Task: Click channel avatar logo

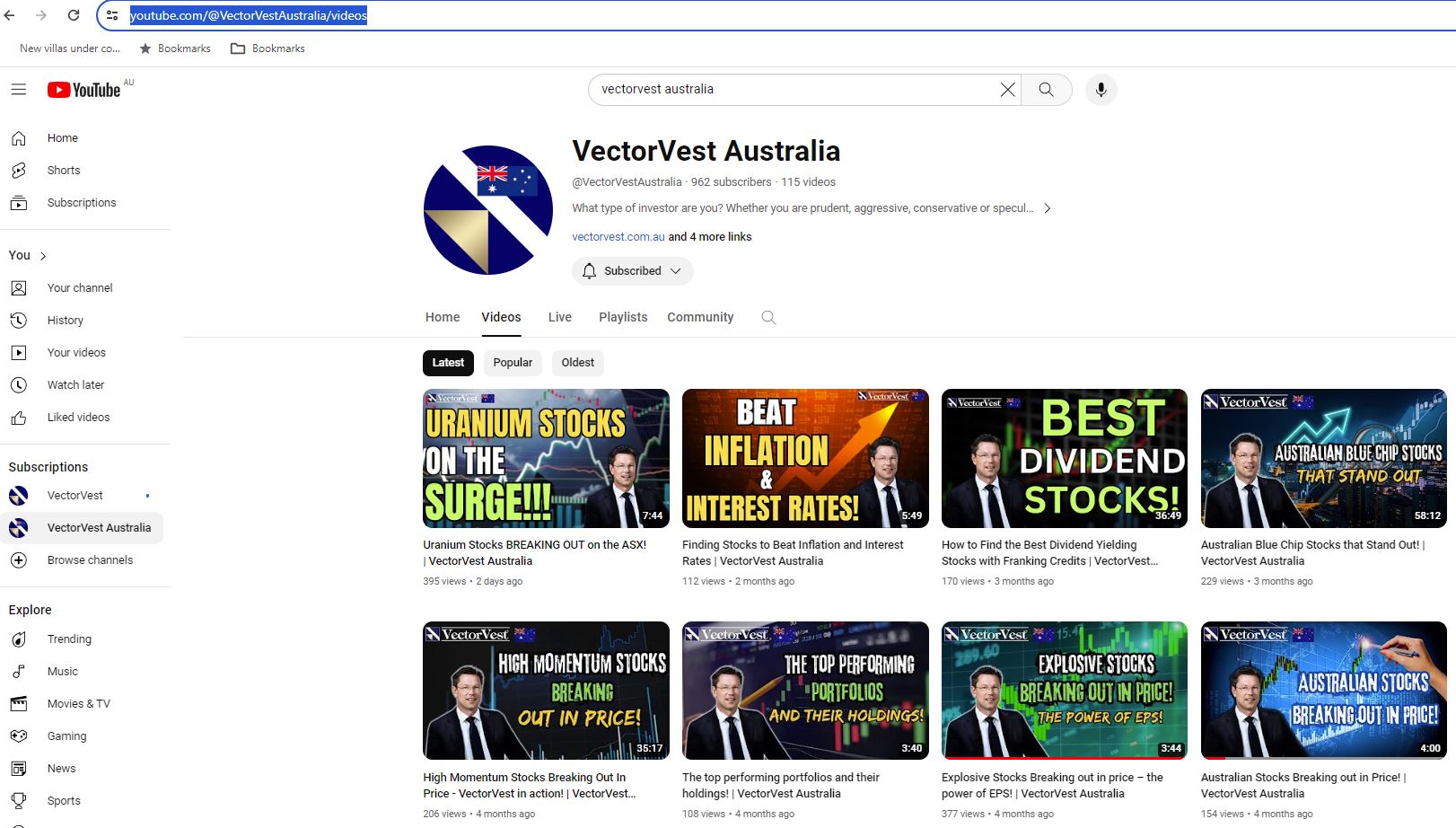Action: tap(488, 210)
